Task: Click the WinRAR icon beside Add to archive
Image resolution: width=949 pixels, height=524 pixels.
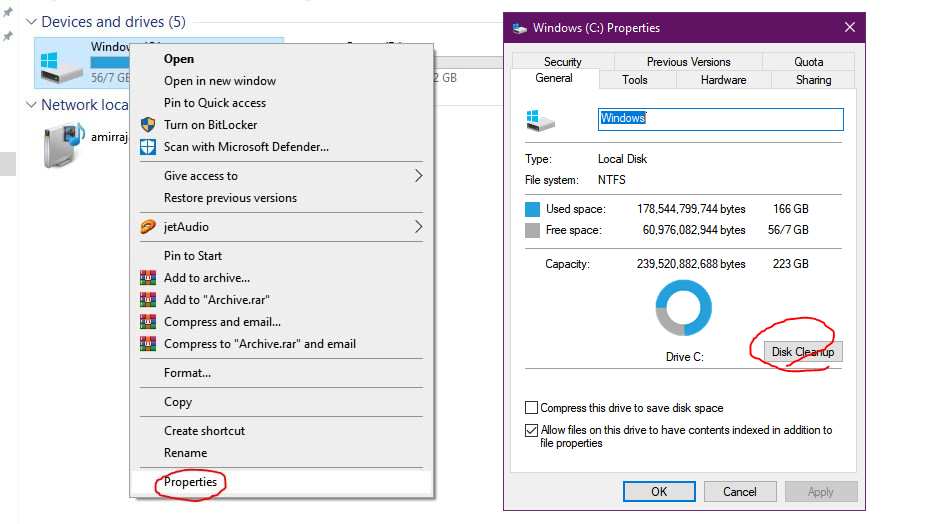Action: point(148,278)
